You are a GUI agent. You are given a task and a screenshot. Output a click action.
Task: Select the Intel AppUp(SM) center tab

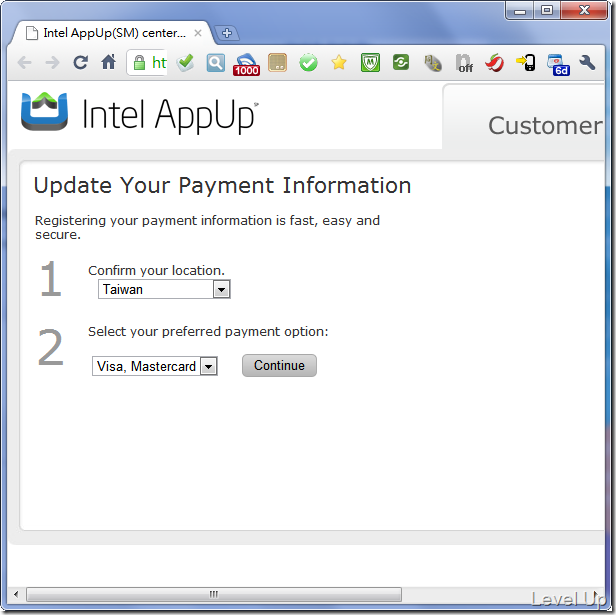tap(114, 33)
